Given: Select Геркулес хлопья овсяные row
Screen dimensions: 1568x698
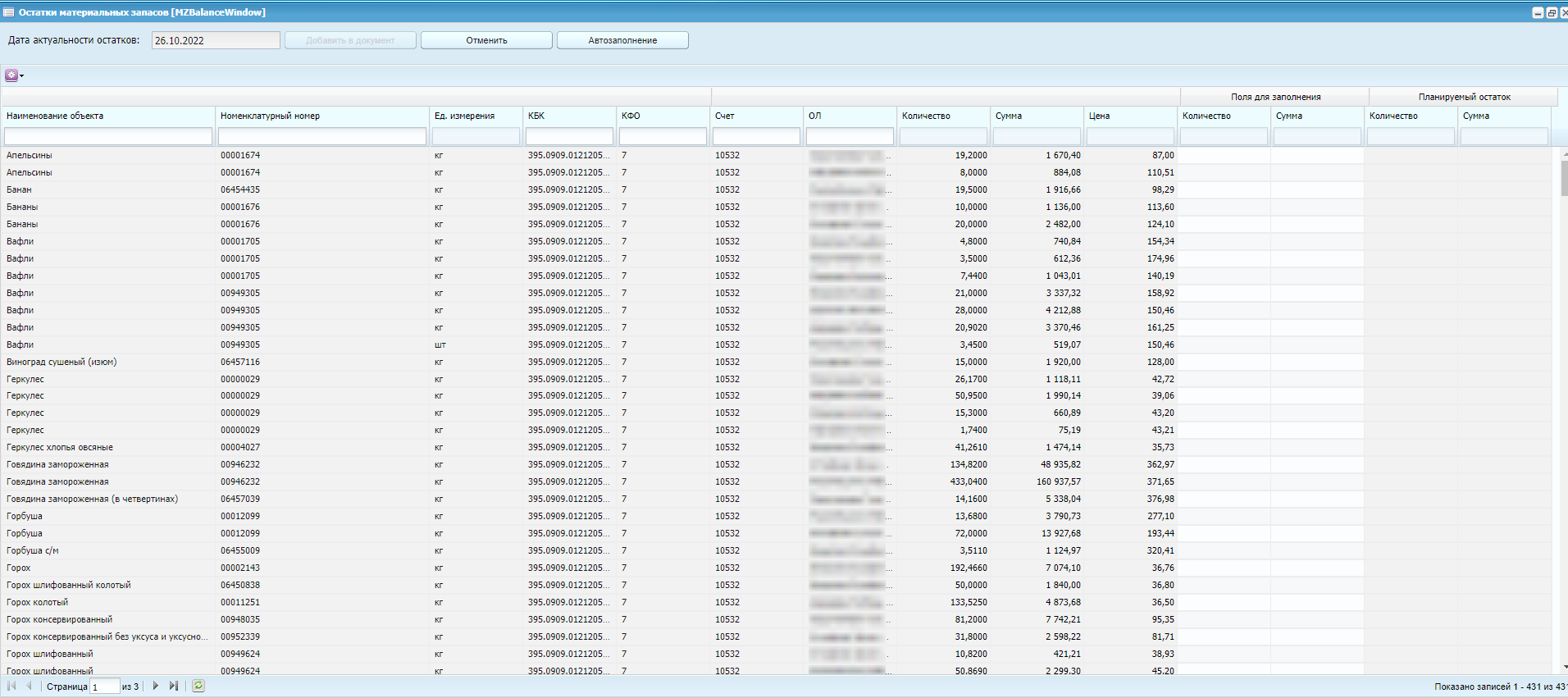Looking at the screenshot, I should tap(777, 447).
